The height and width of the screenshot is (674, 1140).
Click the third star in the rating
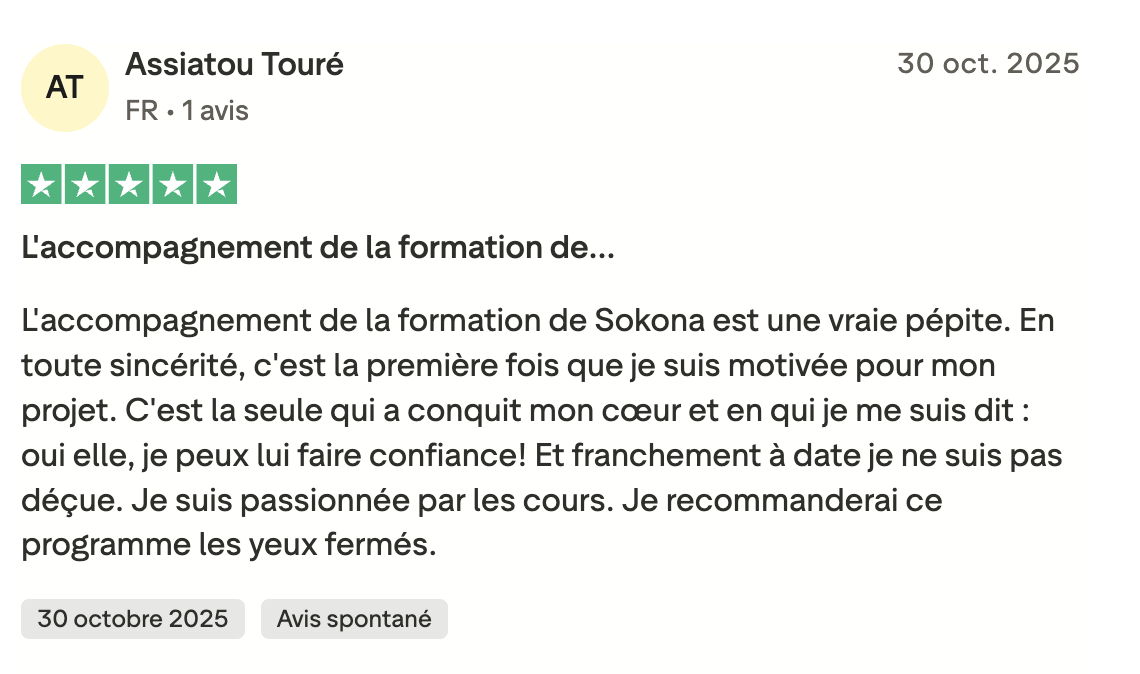tap(128, 185)
